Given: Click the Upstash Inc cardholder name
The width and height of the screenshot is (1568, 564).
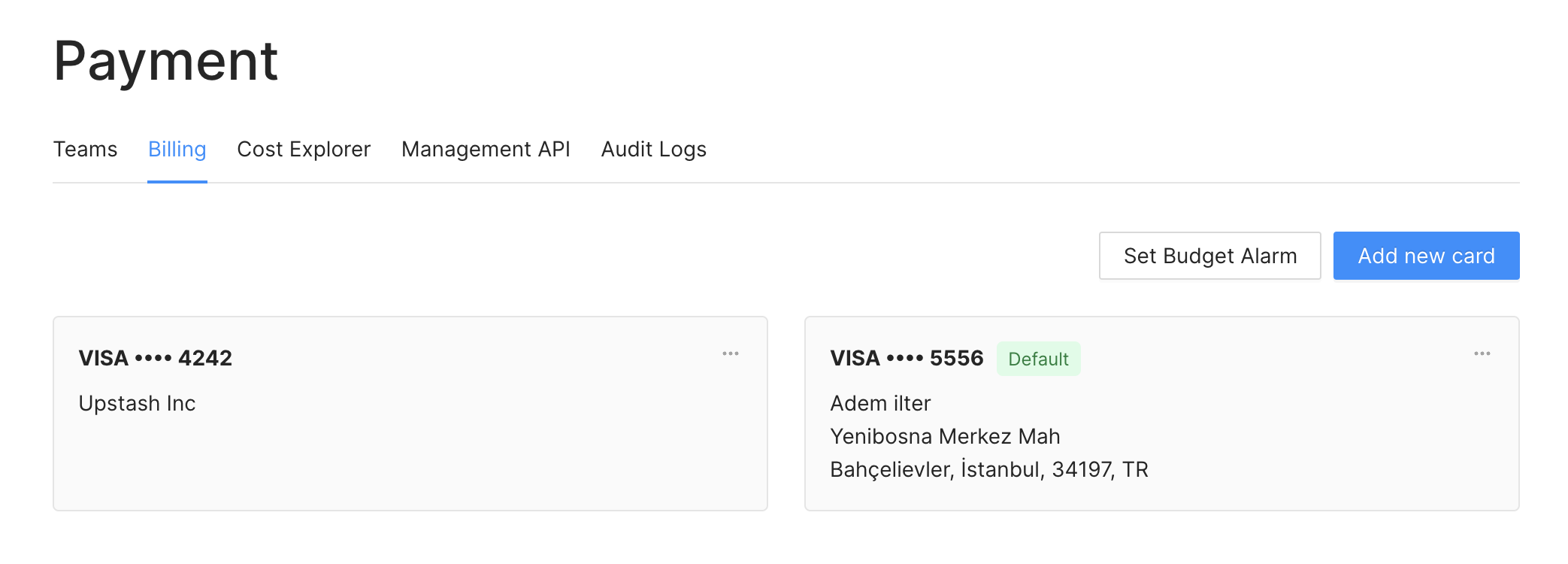Looking at the screenshot, I should (137, 404).
